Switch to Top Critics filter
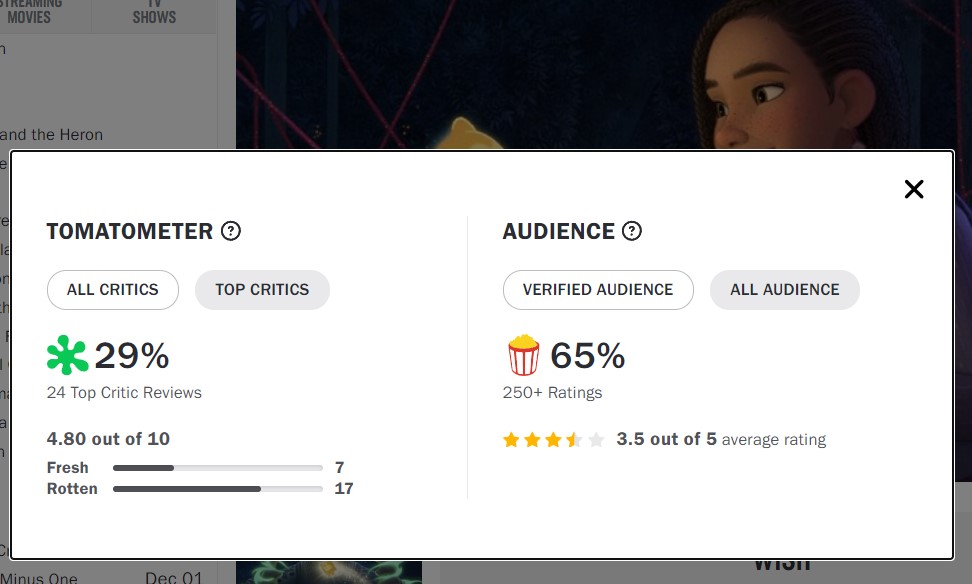Screen dimensions: 972x584 (x=262, y=290)
